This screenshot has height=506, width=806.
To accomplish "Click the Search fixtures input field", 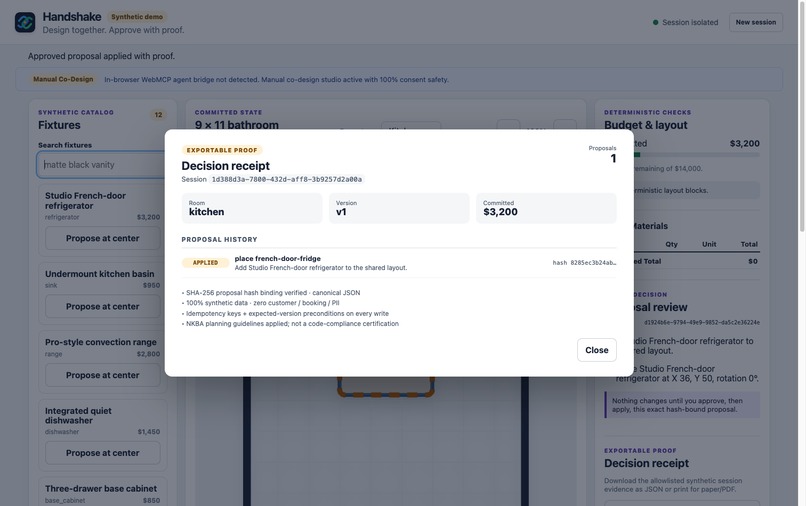I will (x=101, y=165).
